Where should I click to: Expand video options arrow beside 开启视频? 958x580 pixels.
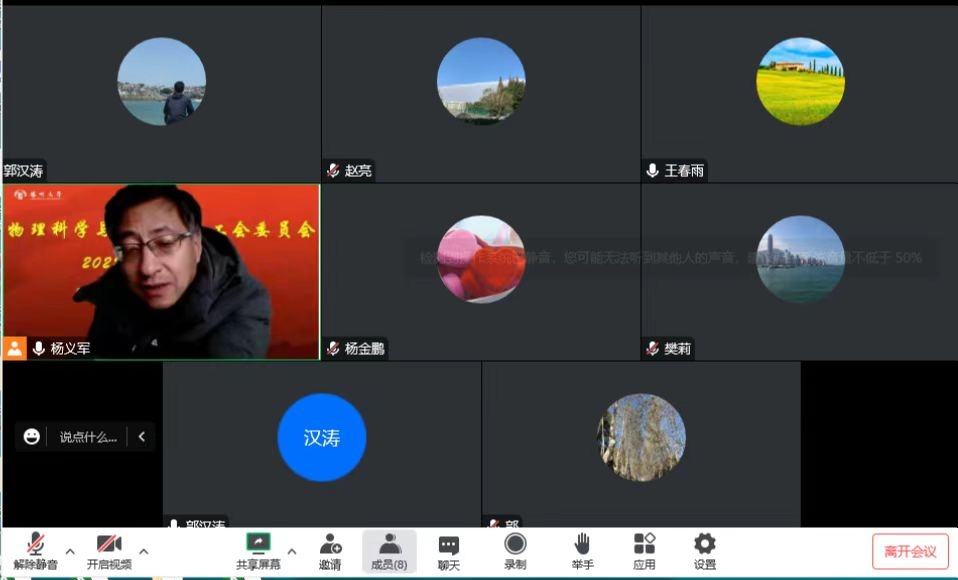[144, 551]
